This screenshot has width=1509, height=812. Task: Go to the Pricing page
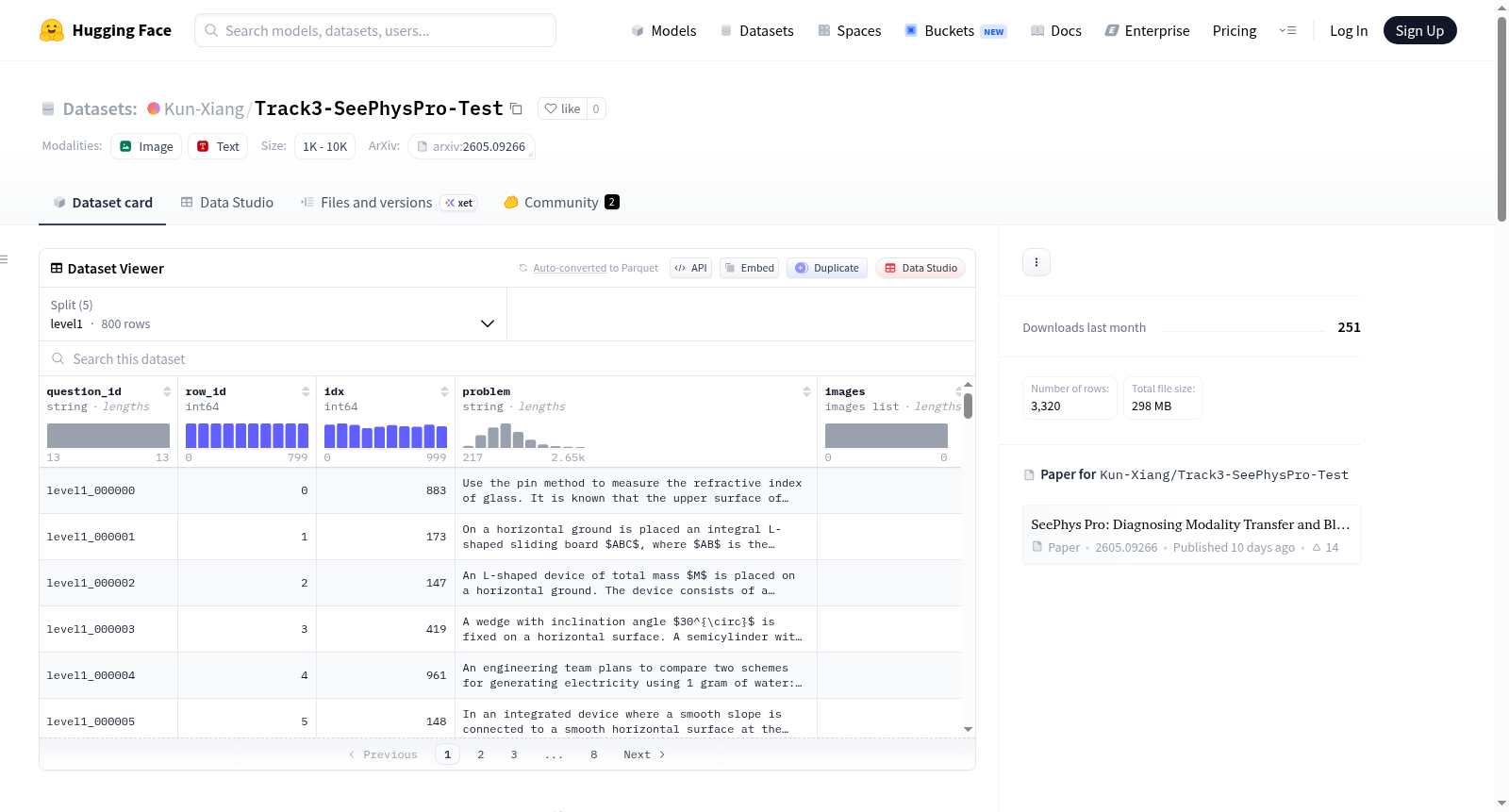click(x=1235, y=30)
